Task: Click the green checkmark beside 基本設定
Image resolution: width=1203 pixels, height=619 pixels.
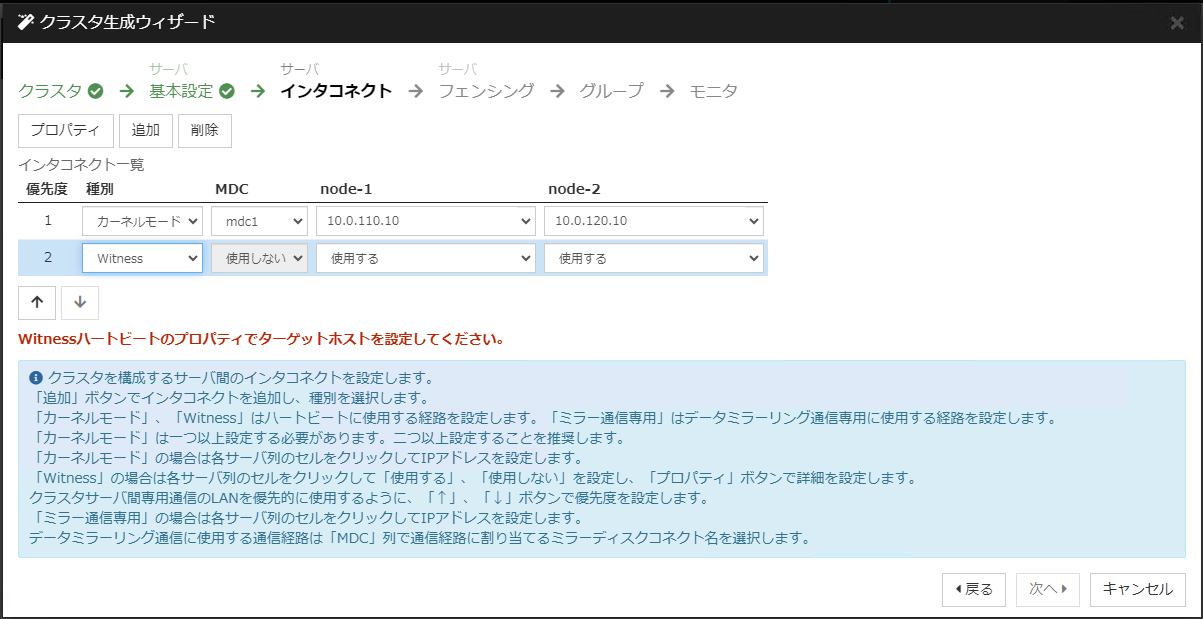Action: tap(227, 91)
